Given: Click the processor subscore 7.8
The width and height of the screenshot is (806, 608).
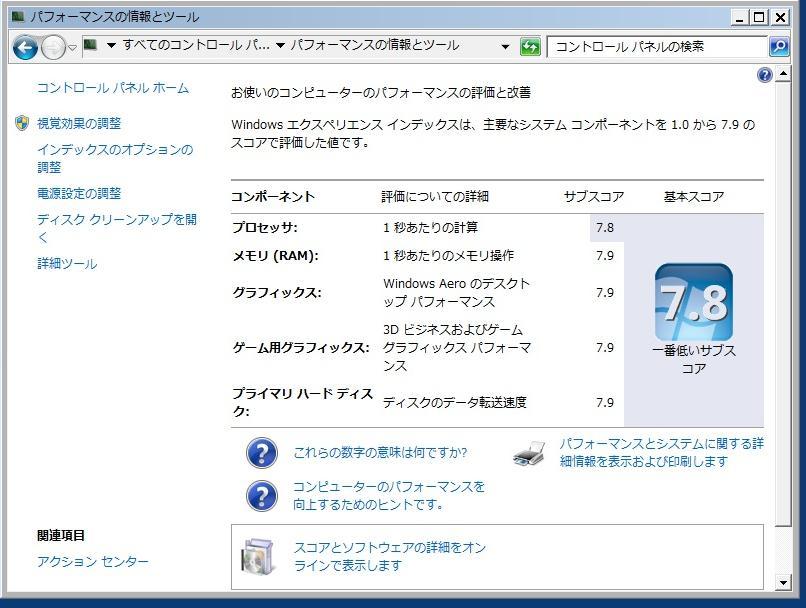Looking at the screenshot, I should (x=605, y=227).
